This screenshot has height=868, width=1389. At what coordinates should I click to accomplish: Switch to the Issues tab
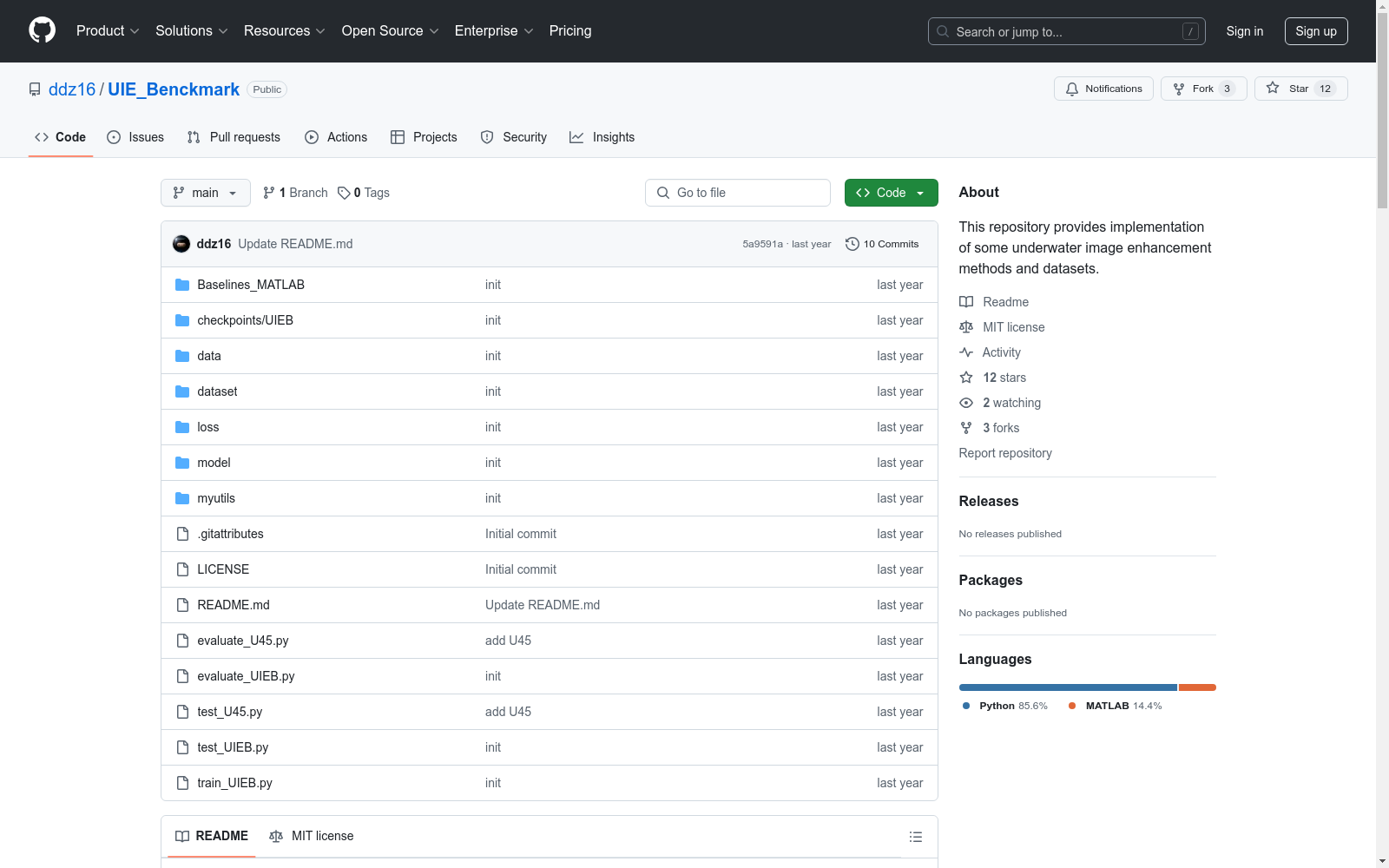click(135, 137)
